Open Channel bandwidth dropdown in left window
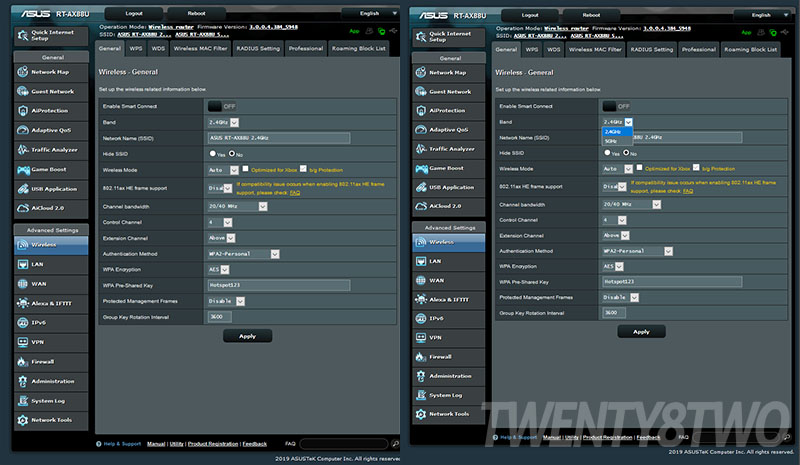800x465 pixels. [x=237, y=206]
